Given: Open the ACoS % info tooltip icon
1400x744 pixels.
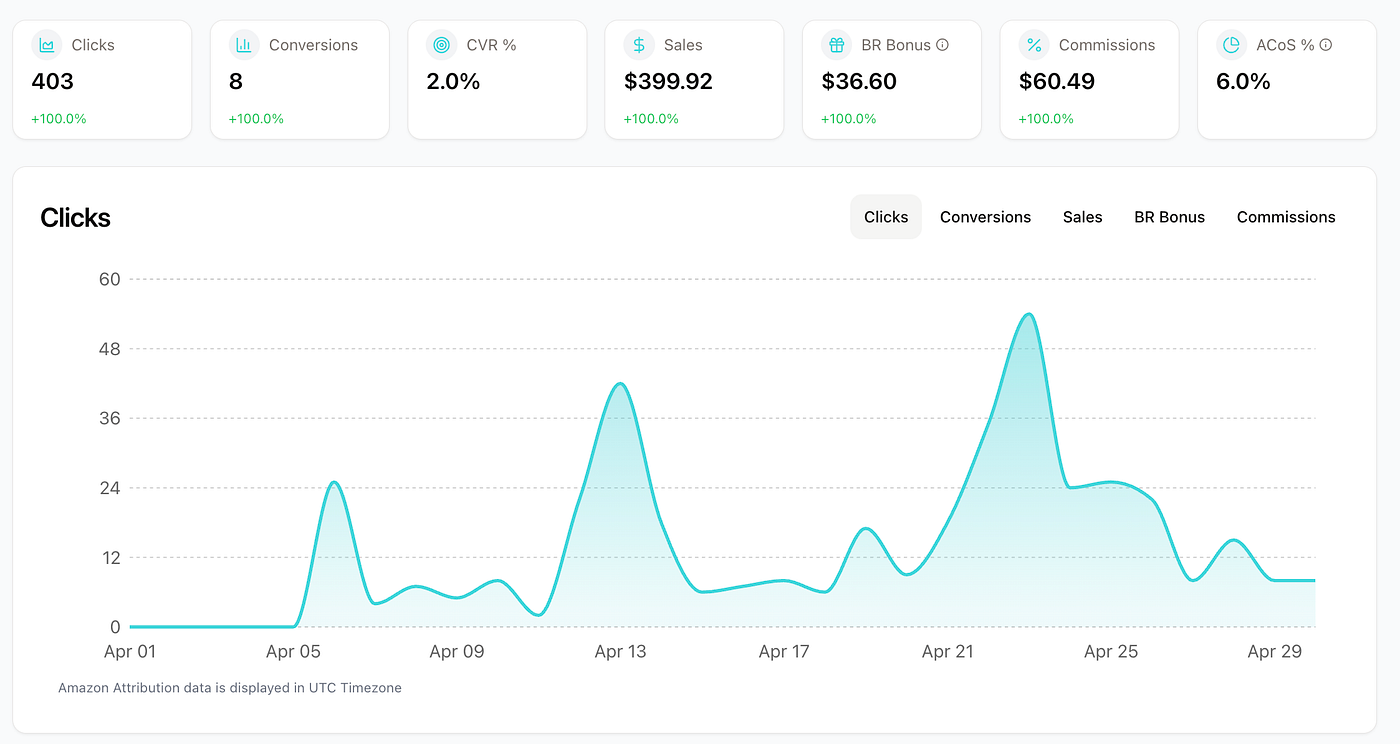Looking at the screenshot, I should click(x=1326, y=45).
